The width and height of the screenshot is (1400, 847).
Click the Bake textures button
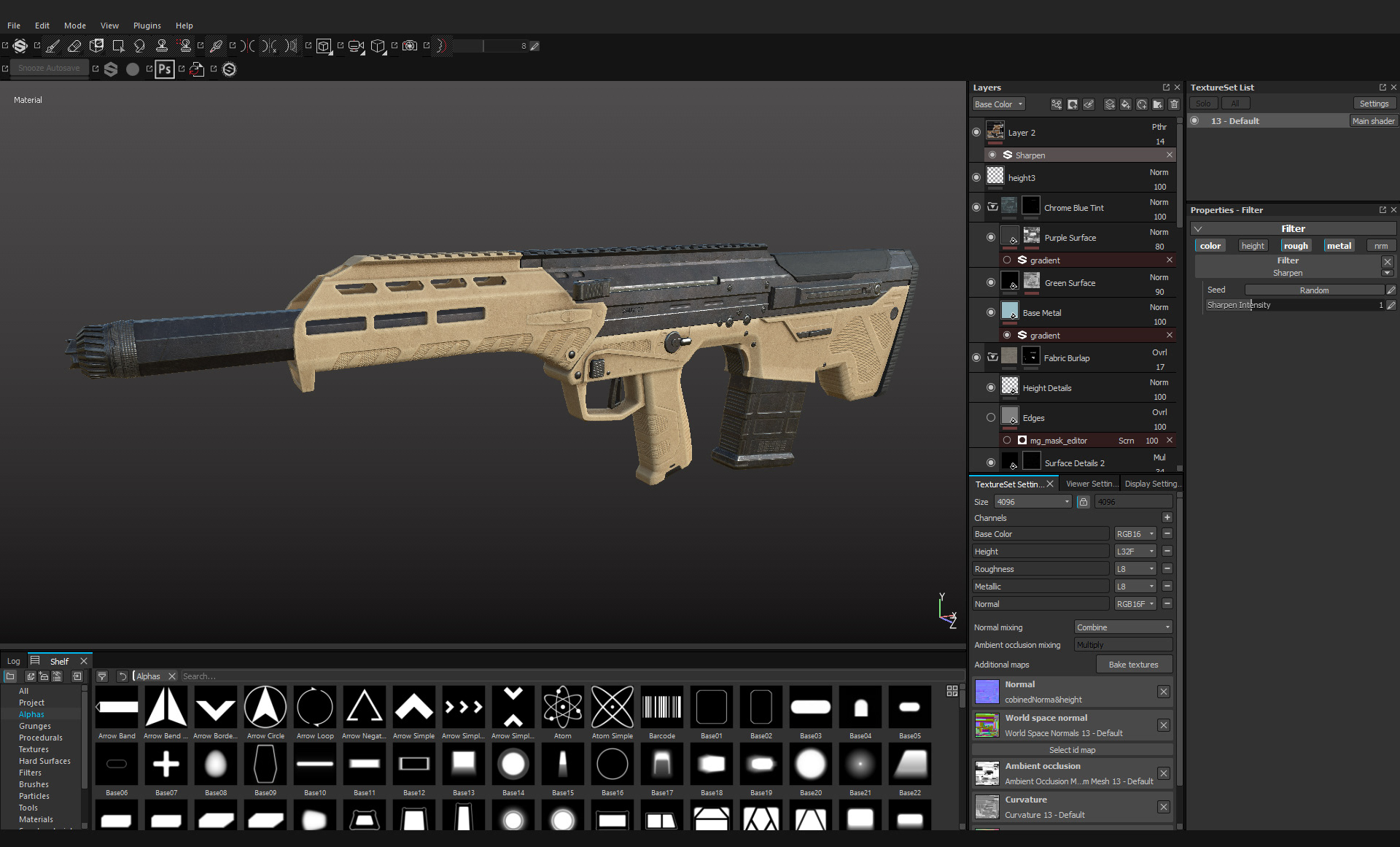click(x=1134, y=664)
